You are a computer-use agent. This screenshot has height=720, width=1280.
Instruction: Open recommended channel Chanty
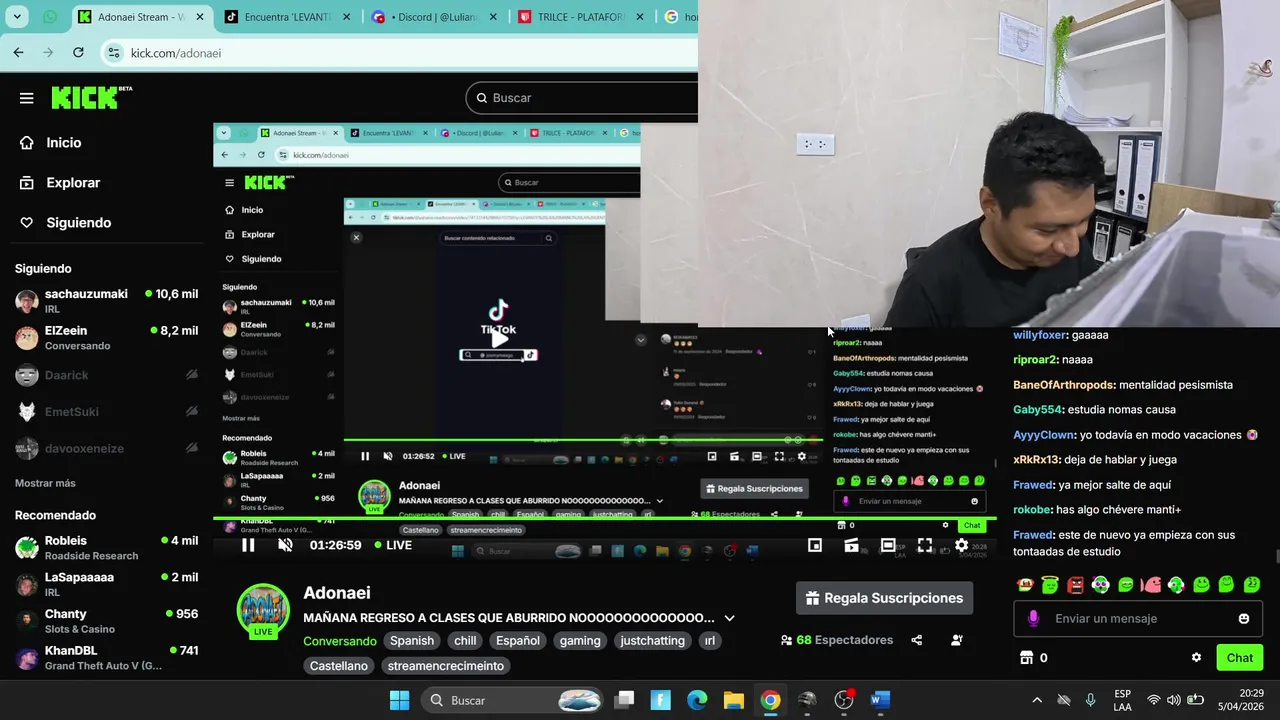[x=106, y=621]
